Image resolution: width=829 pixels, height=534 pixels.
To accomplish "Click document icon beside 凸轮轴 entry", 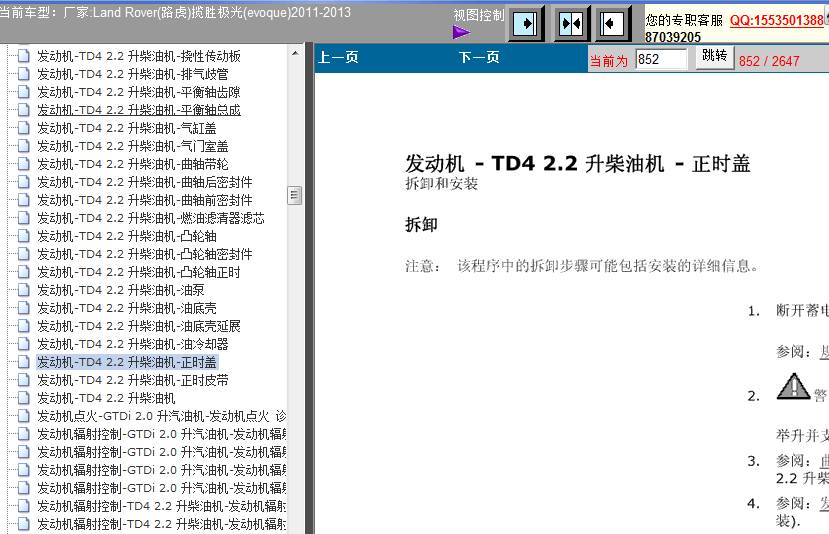I will pyautogui.click(x=23, y=236).
